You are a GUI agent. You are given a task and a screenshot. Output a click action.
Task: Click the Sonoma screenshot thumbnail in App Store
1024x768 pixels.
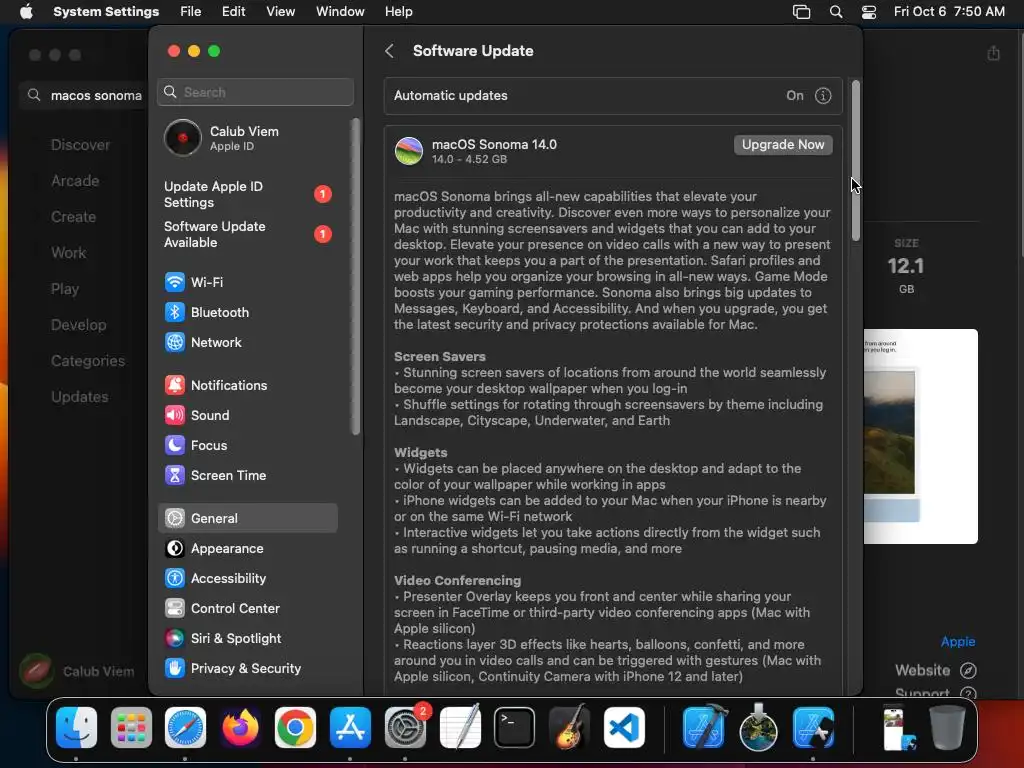coord(921,436)
